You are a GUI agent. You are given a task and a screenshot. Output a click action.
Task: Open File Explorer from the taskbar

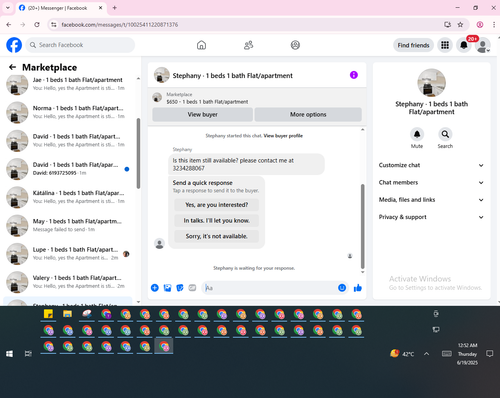[x=68, y=314]
